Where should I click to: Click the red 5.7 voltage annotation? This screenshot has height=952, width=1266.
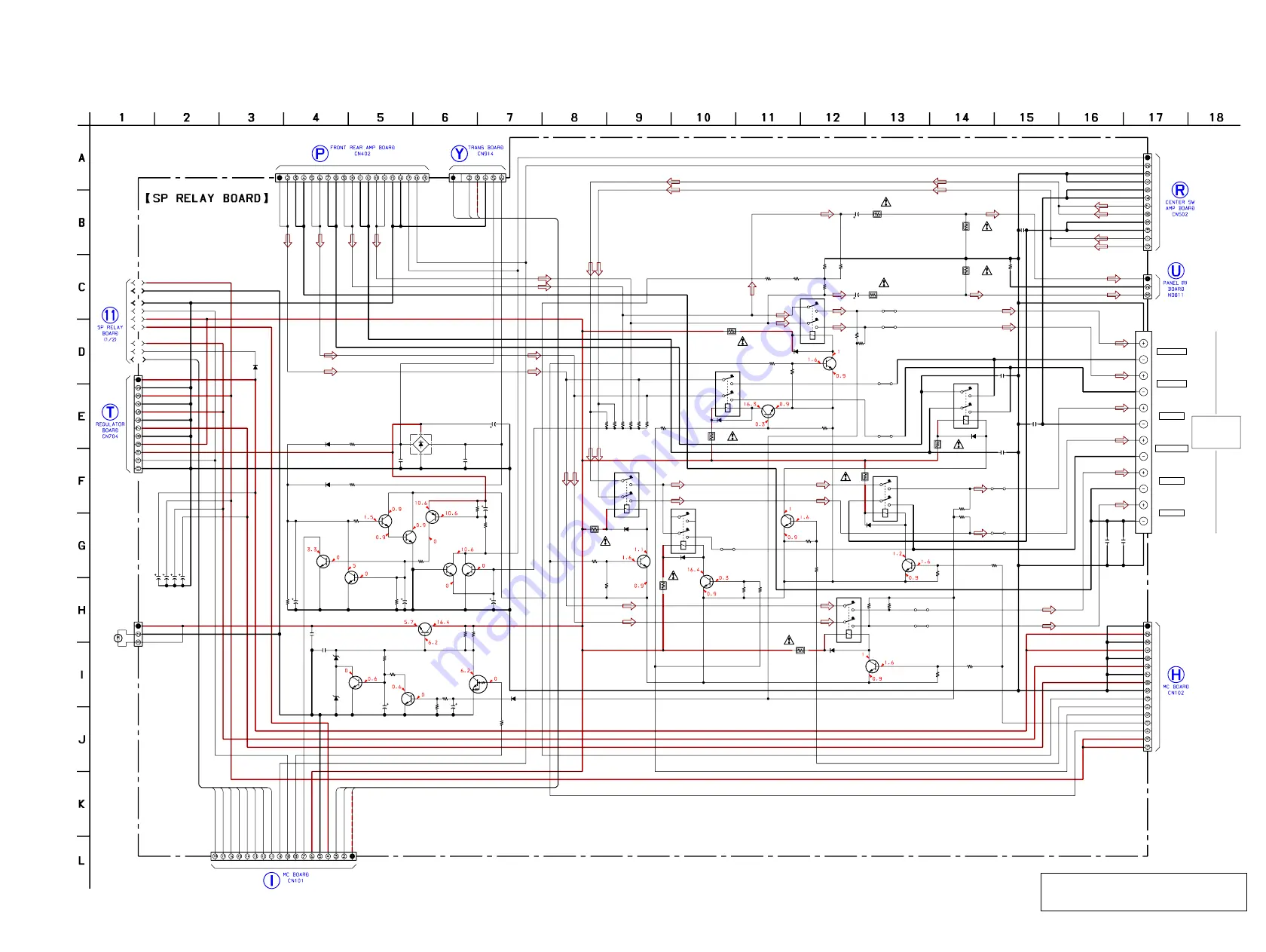(x=408, y=623)
